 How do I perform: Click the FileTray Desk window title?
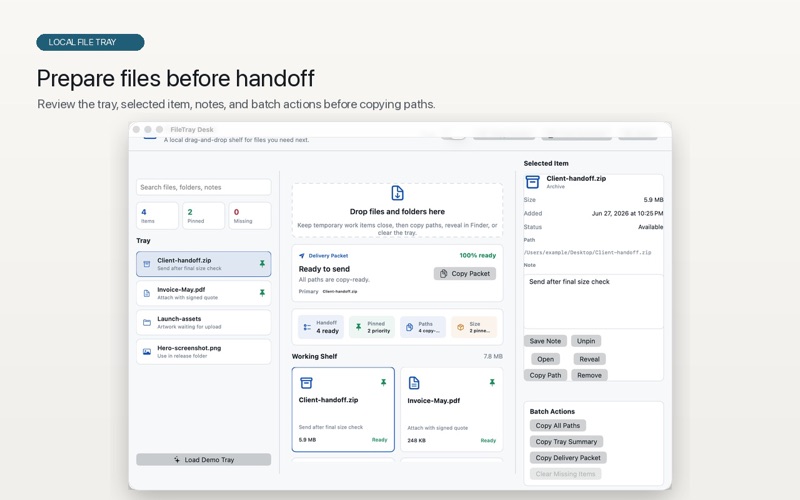192,130
